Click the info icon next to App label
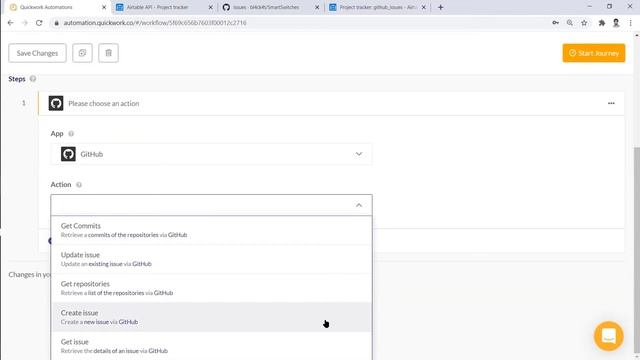Viewport: 640px width, 360px height. coord(71,133)
